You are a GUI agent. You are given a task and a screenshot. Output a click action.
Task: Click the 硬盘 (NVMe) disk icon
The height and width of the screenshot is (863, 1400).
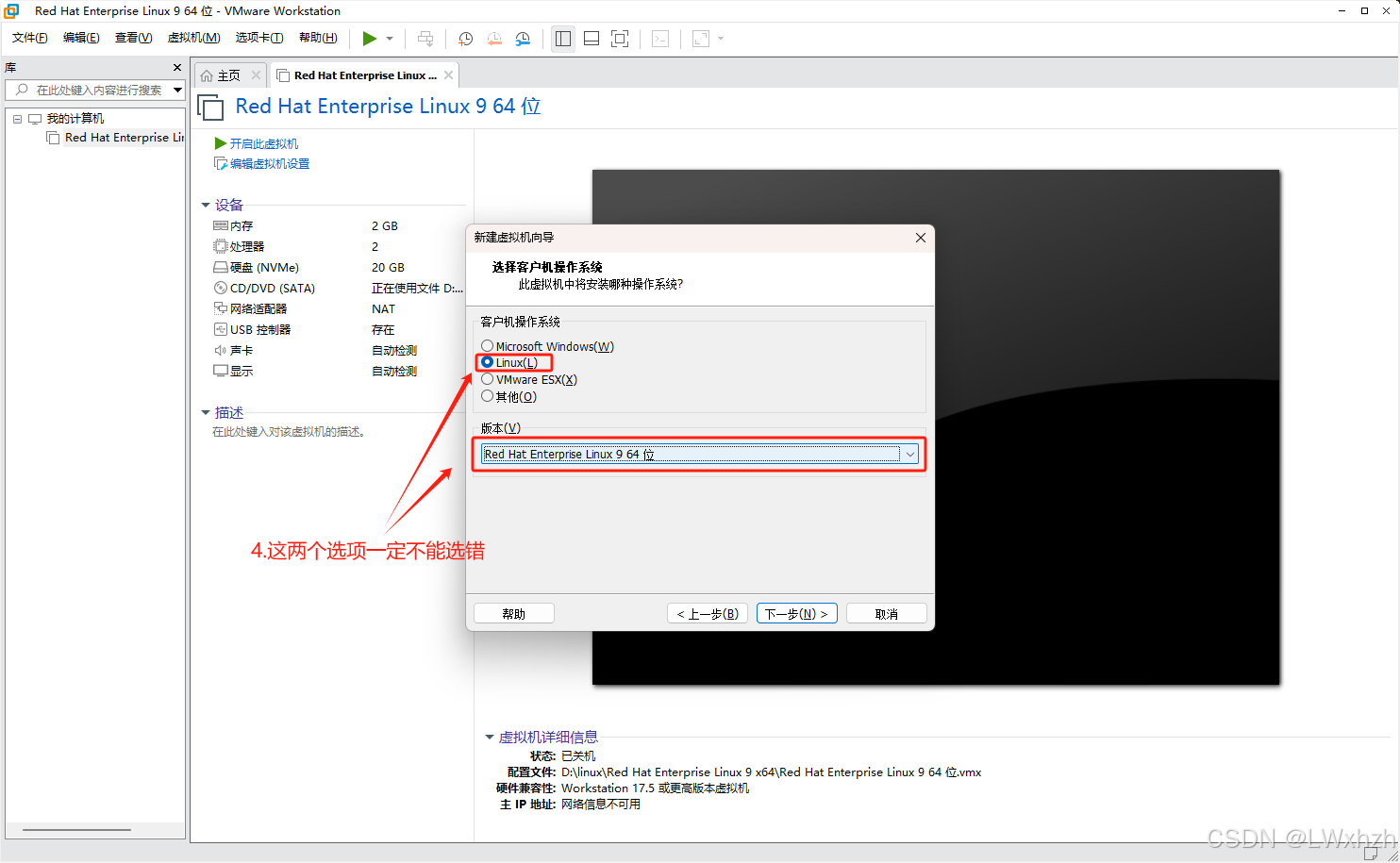(221, 268)
